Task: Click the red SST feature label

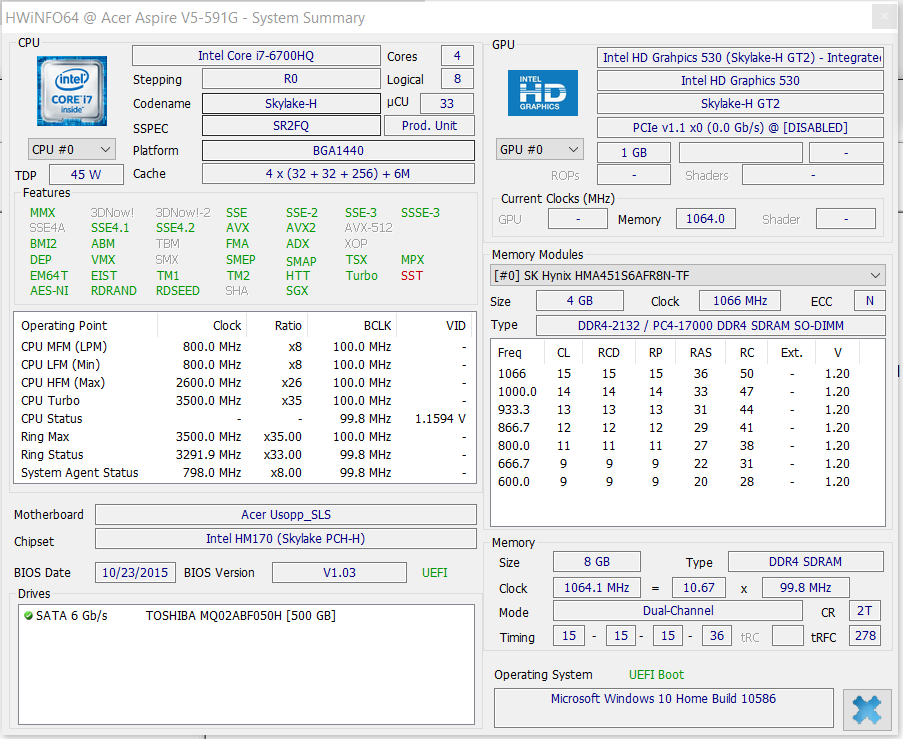Action: (x=412, y=276)
